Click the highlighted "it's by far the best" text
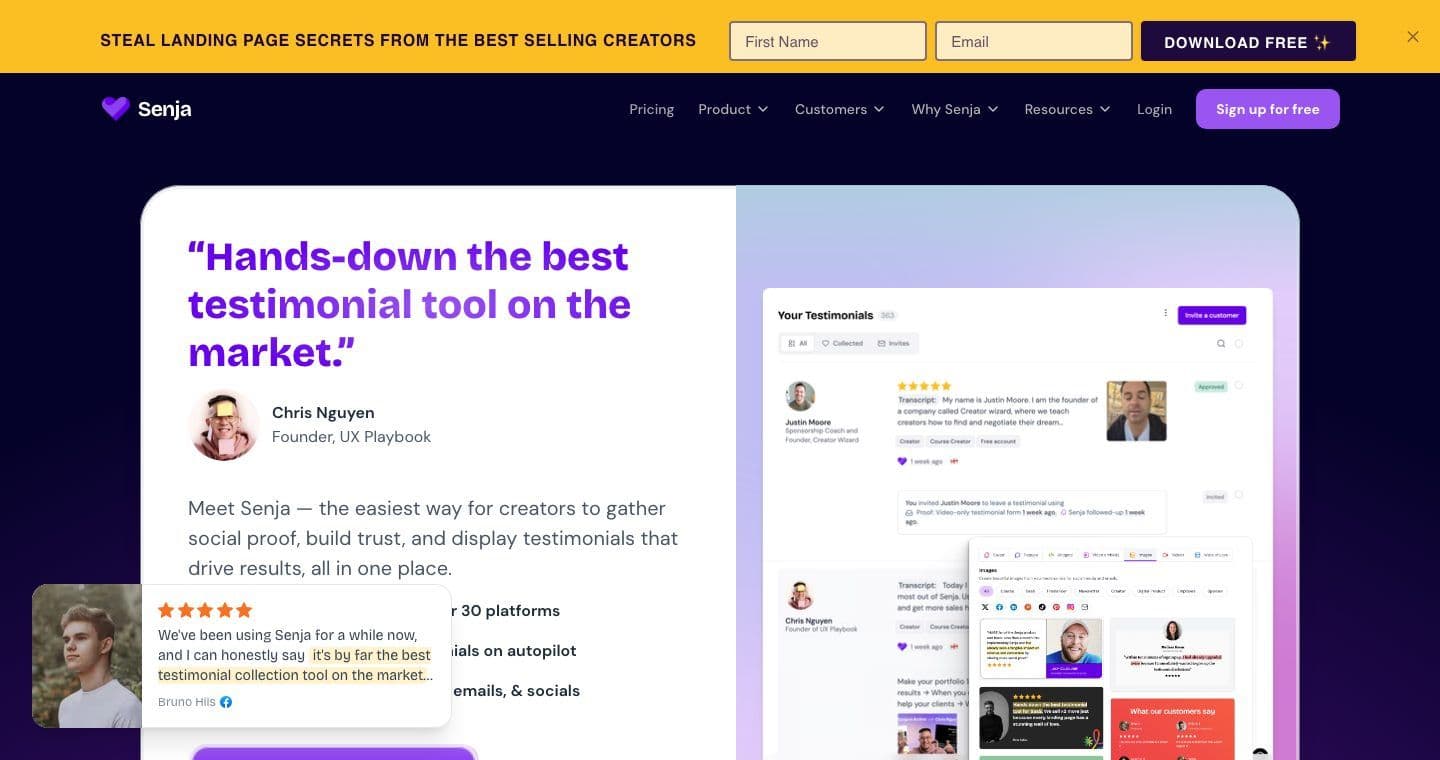1440x760 pixels. click(370, 655)
